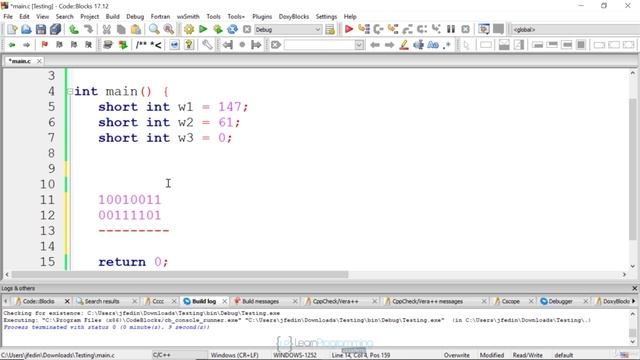Viewport: 640px width, 360px height.
Task: Redo the last undone edit
Action: coord(88,29)
